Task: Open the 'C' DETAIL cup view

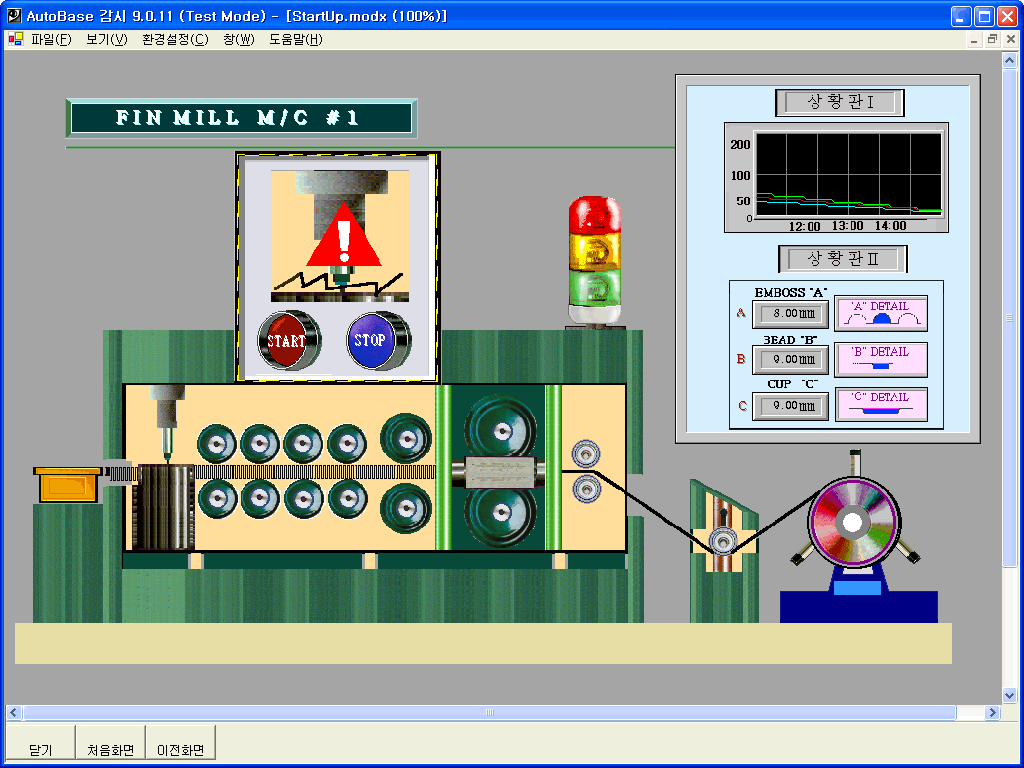Action: (x=881, y=404)
